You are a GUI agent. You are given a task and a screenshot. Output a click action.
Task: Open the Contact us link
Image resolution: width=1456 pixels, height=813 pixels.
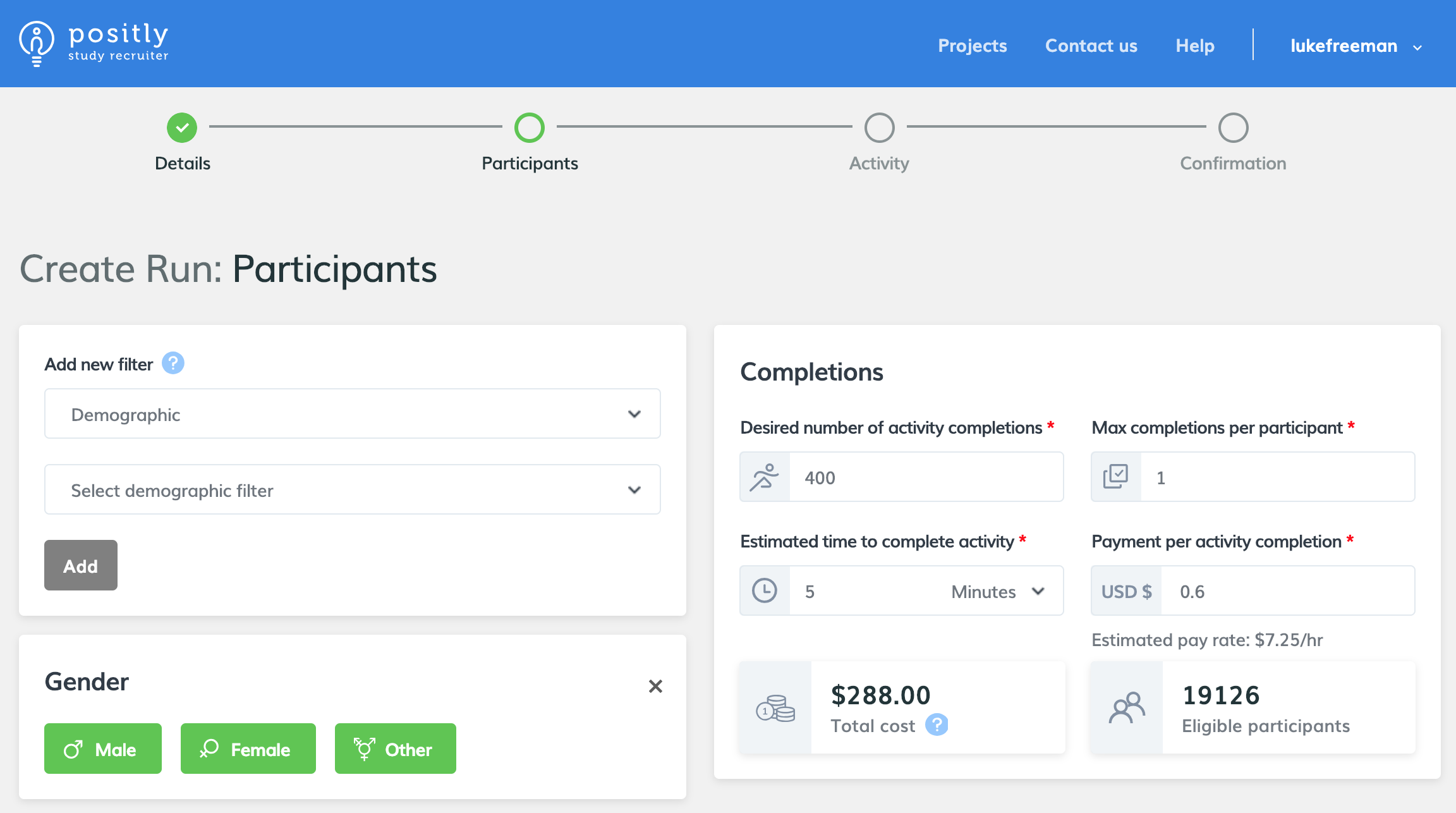[1091, 46]
